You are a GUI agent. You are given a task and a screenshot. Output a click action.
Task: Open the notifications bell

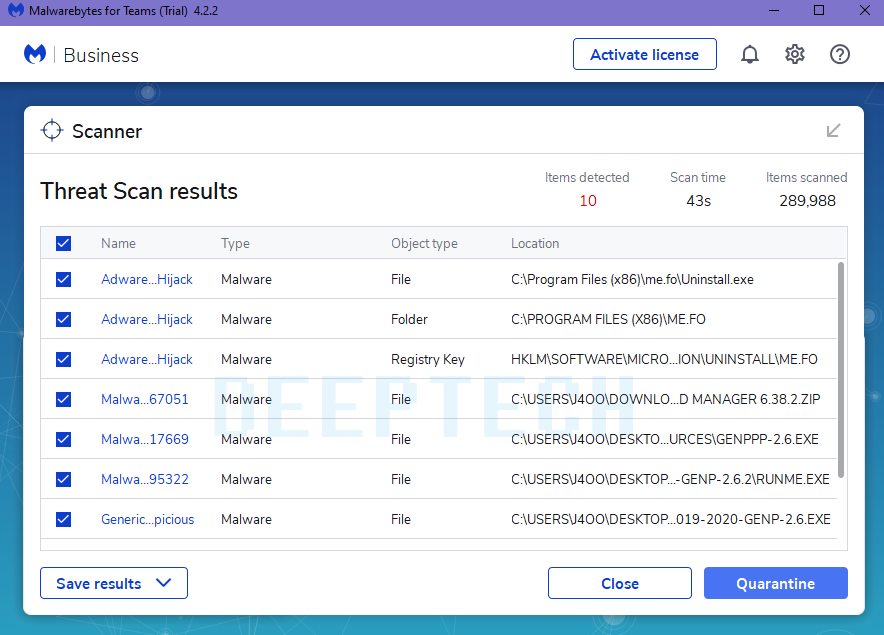point(749,55)
